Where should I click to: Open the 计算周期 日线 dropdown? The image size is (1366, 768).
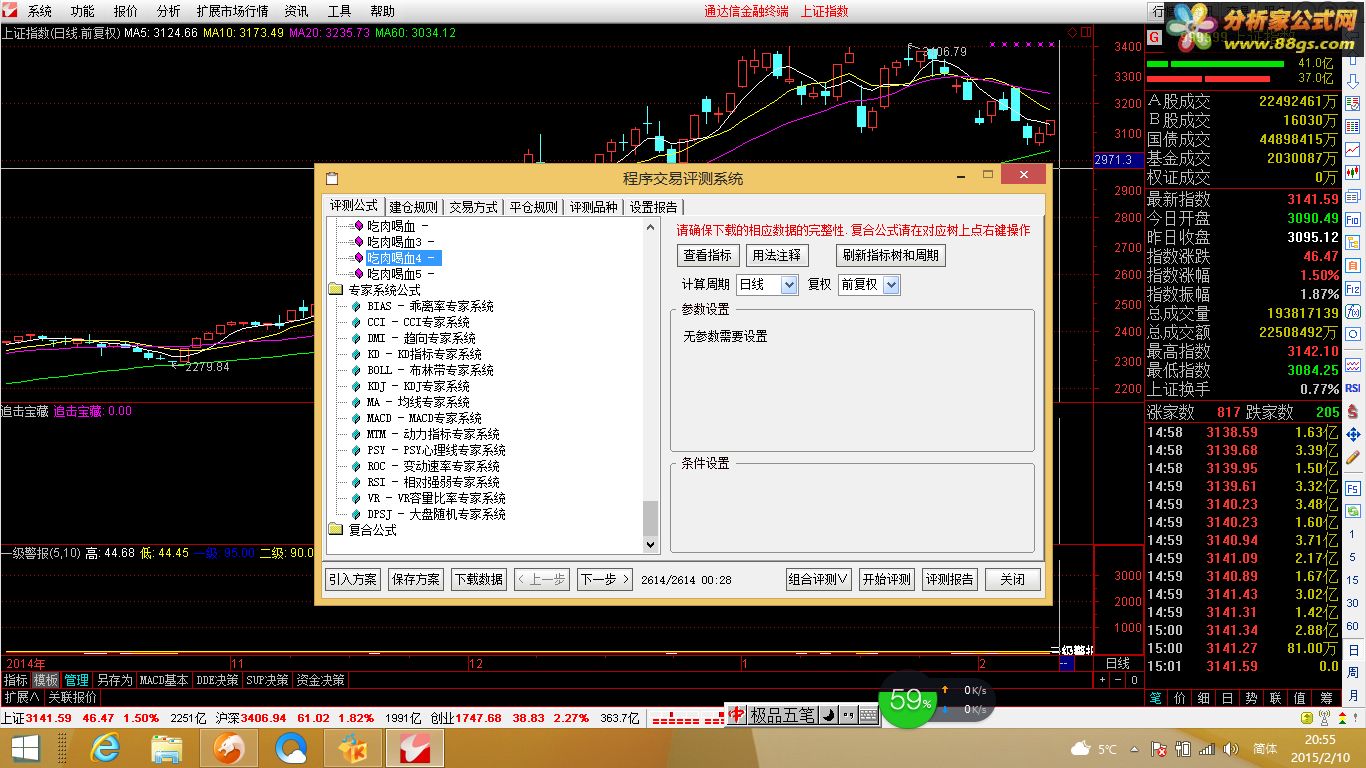(767, 285)
